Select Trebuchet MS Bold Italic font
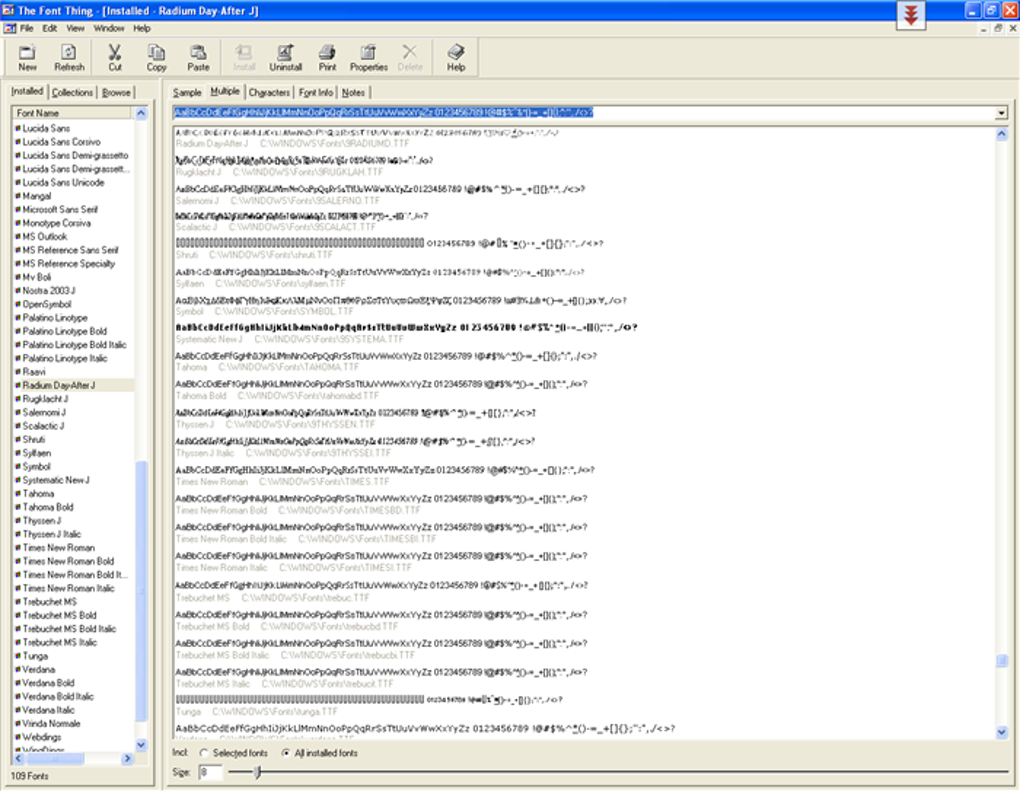 (69, 628)
